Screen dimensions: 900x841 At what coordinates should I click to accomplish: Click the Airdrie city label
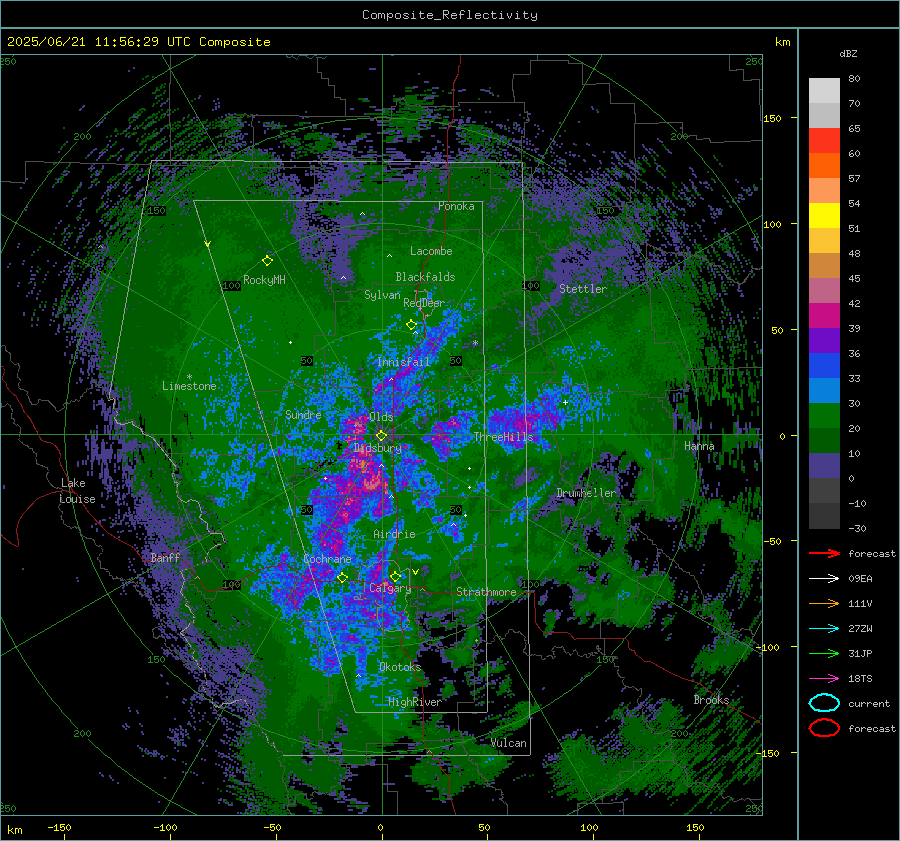tap(394, 534)
